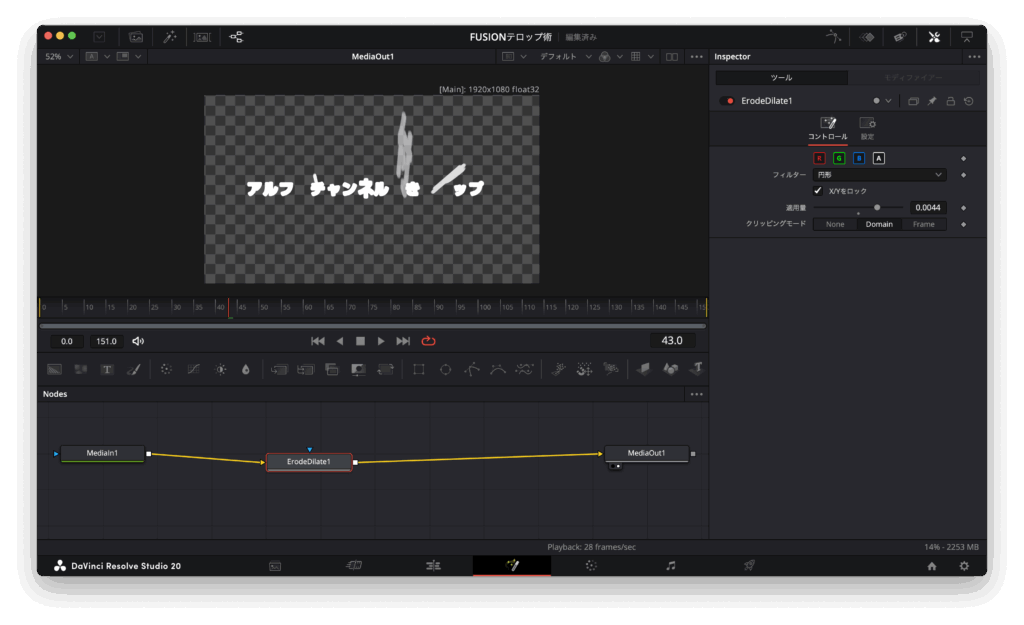Toggle the Nodes panel icon in the top bar
This screenshot has height=625, width=1024.
click(236, 36)
